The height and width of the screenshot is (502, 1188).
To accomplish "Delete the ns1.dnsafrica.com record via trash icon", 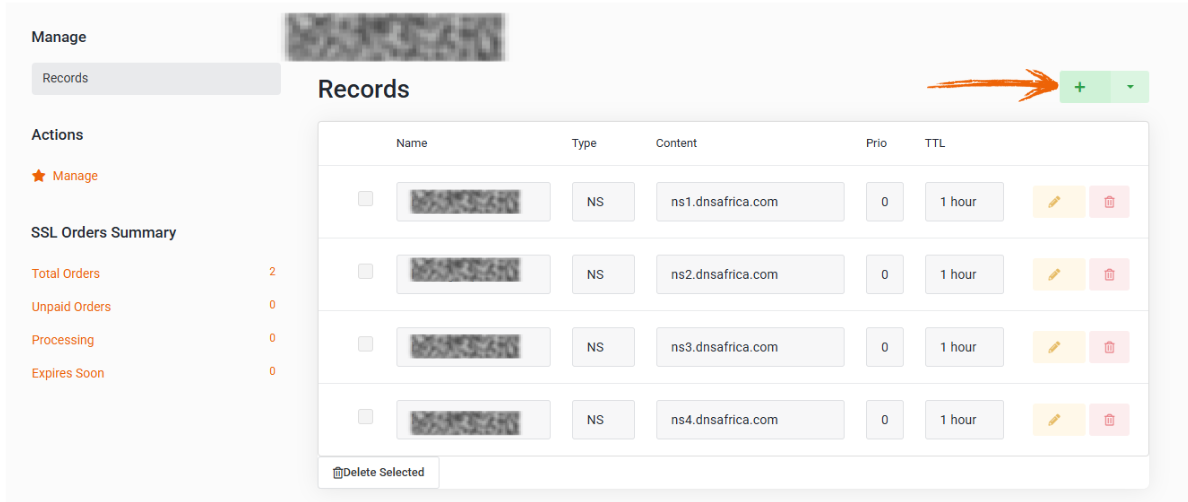I will click(x=1109, y=201).
